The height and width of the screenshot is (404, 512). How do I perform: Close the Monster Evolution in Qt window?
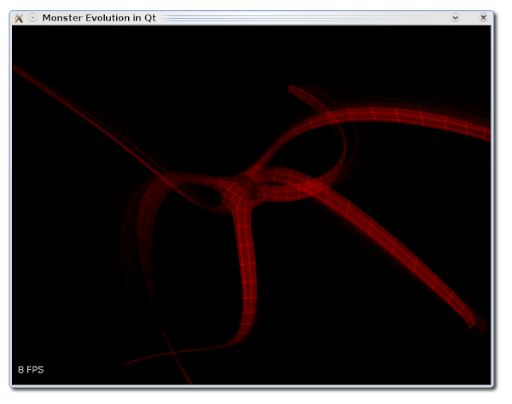483,17
